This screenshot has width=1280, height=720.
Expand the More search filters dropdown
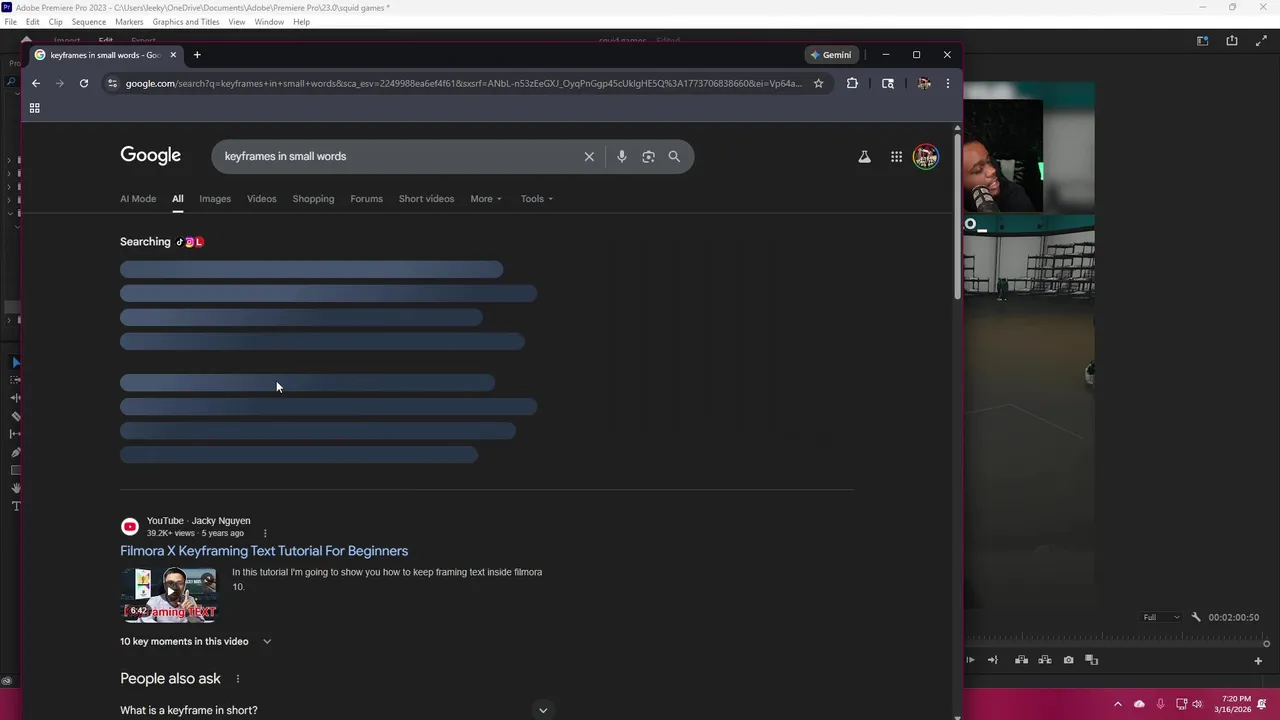tap(486, 198)
